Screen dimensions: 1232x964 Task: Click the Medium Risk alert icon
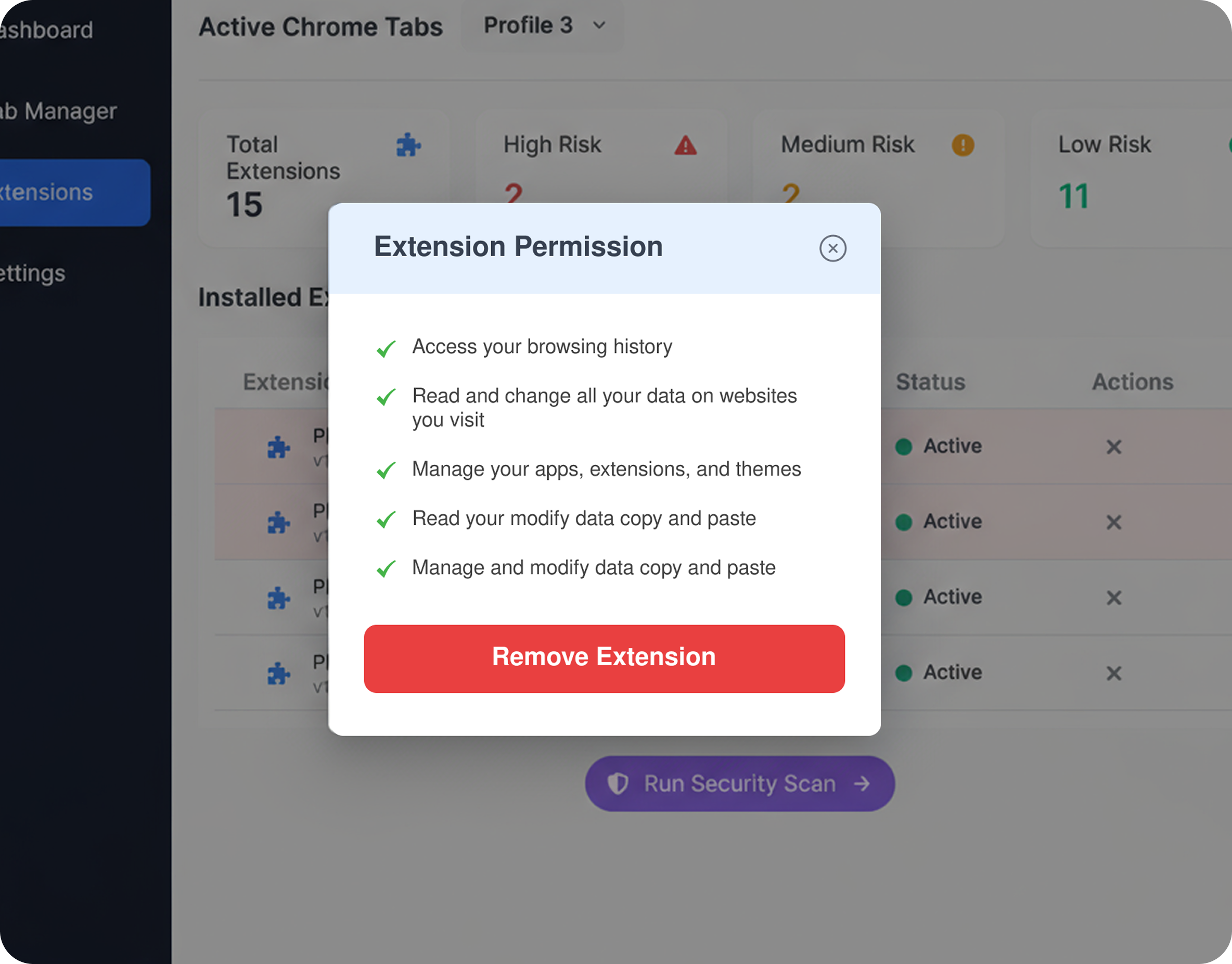[x=962, y=146]
